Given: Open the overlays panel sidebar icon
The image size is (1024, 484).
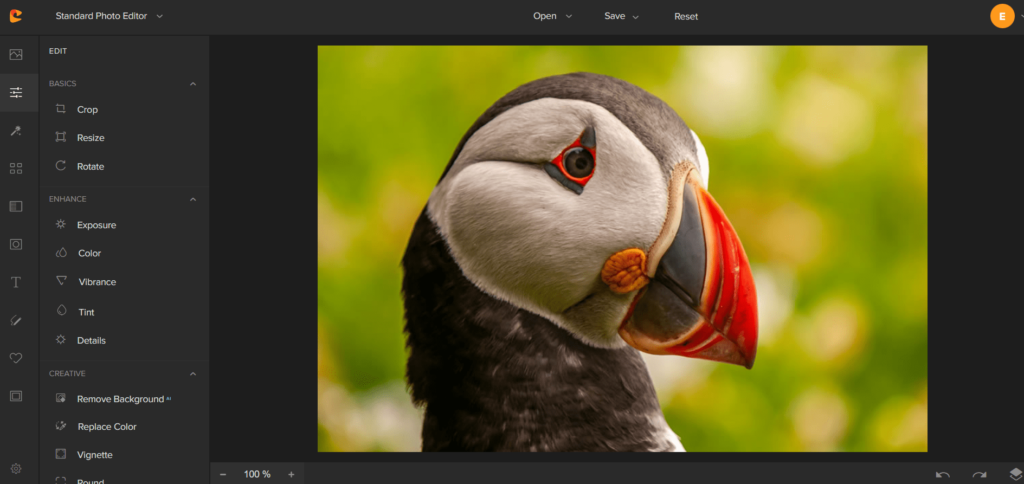Looking at the screenshot, I should tap(16, 206).
